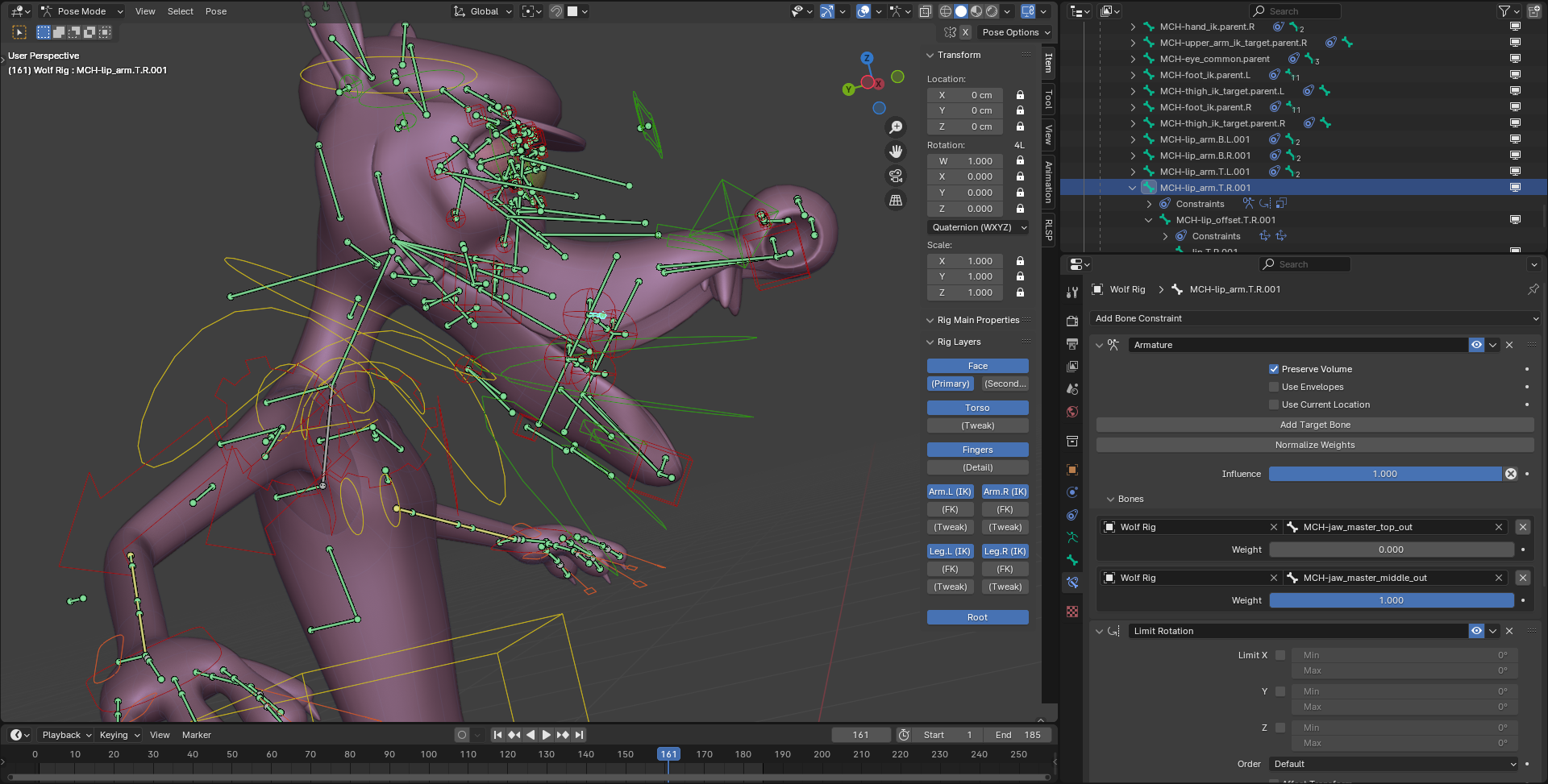The image size is (1548, 784).
Task: Enable the Limit Y checkbox
Action: click(x=1280, y=691)
